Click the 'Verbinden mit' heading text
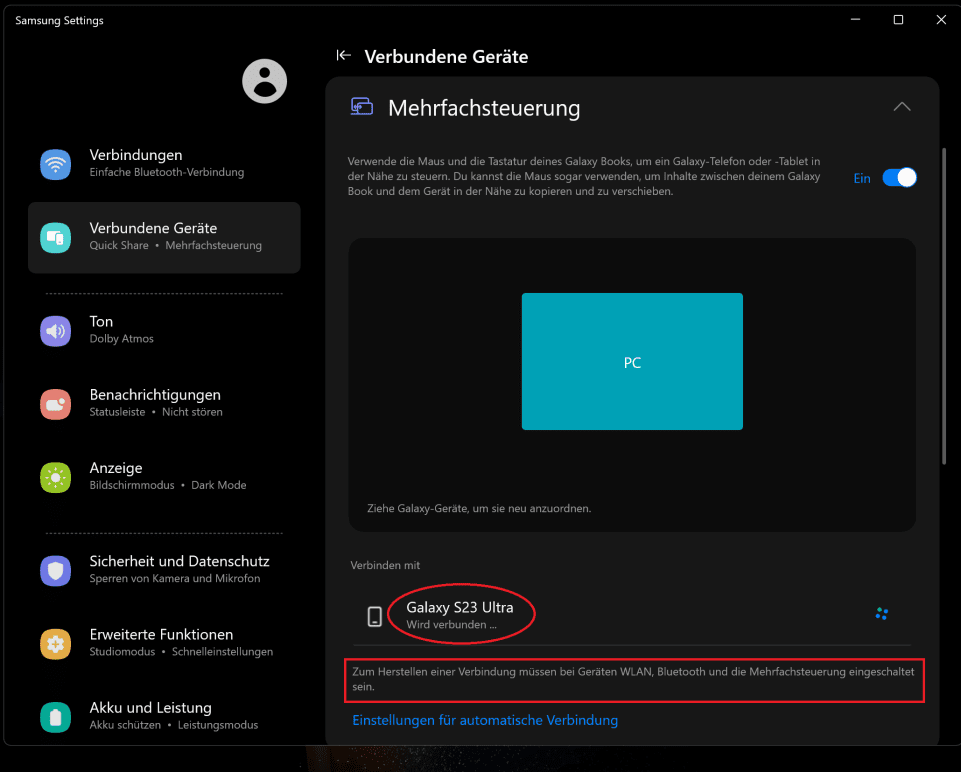The height and width of the screenshot is (772, 961). pos(385,566)
